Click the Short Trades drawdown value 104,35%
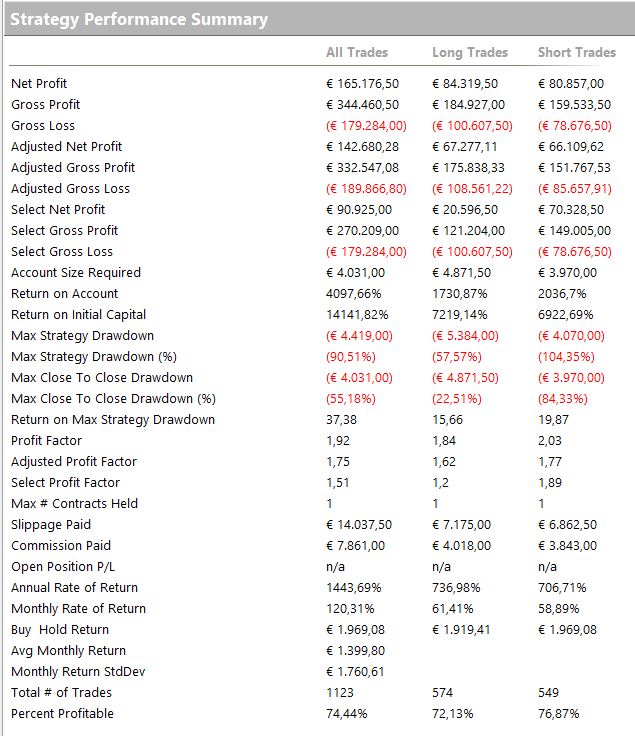The height and width of the screenshot is (736, 635). click(x=566, y=357)
